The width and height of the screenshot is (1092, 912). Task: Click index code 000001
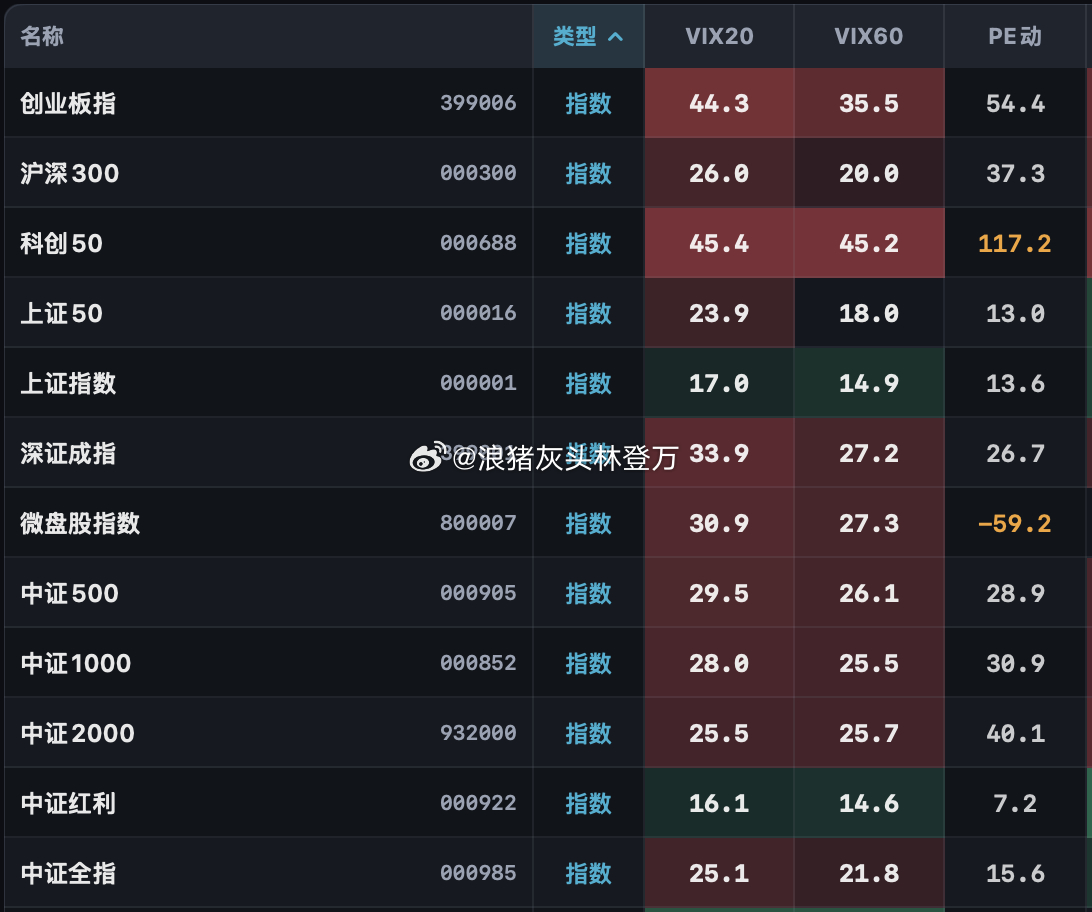(478, 383)
